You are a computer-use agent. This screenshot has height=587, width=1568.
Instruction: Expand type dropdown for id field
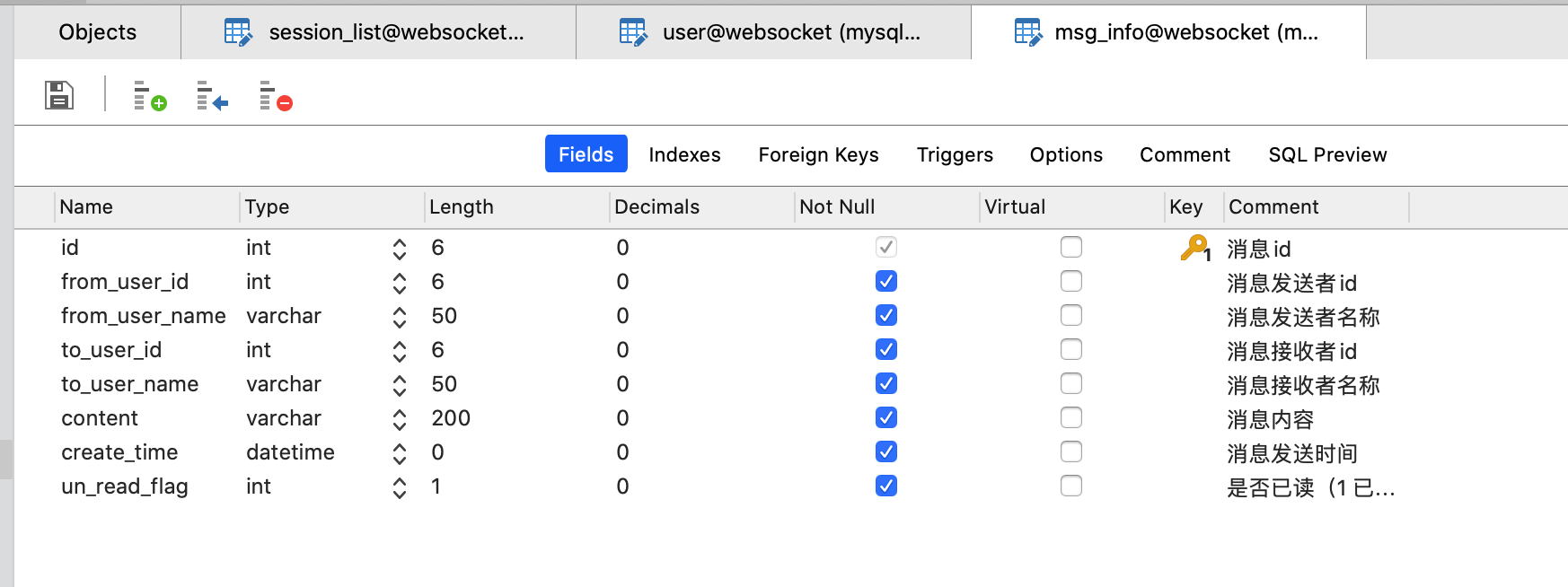(400, 249)
